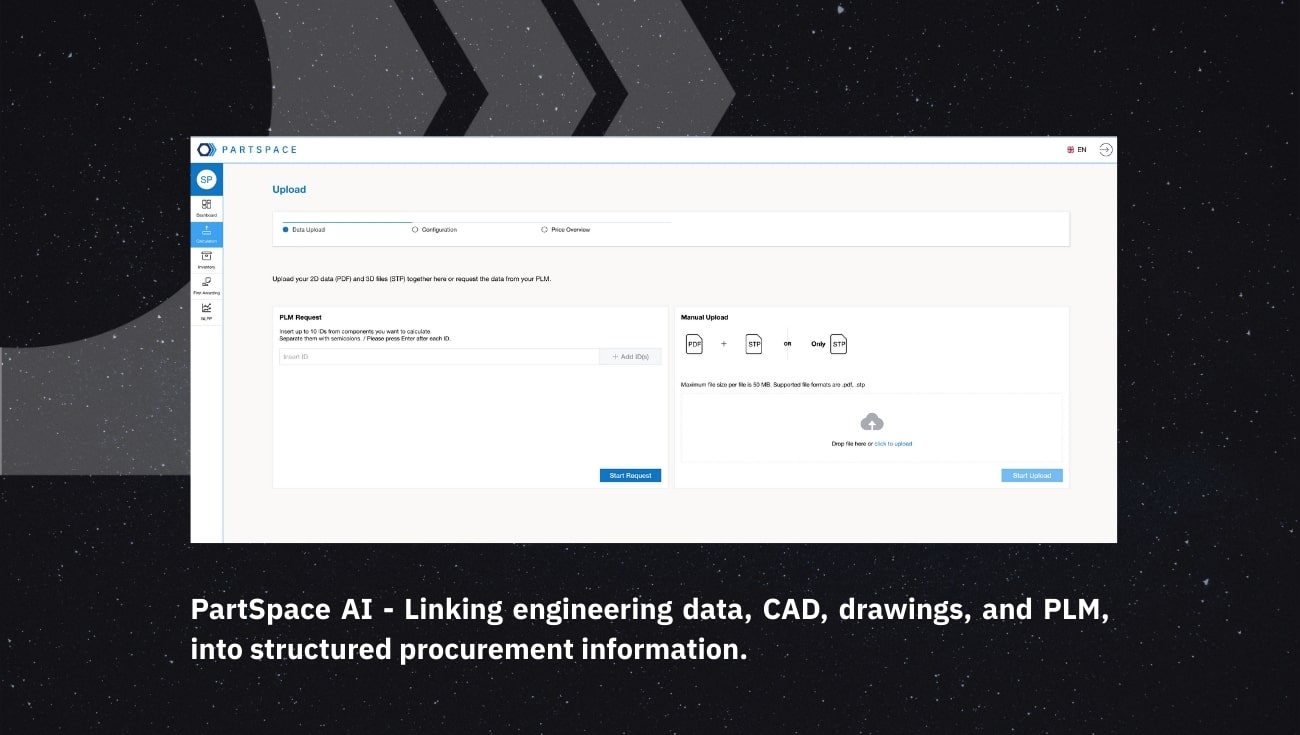Viewport: 1300px width, 735px height.
Task: Select the Only STP upload option
Action: point(829,343)
